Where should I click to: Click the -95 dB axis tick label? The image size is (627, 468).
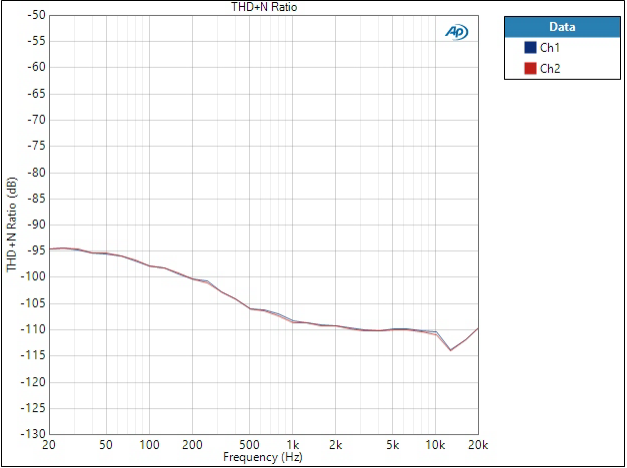[x=36, y=251]
